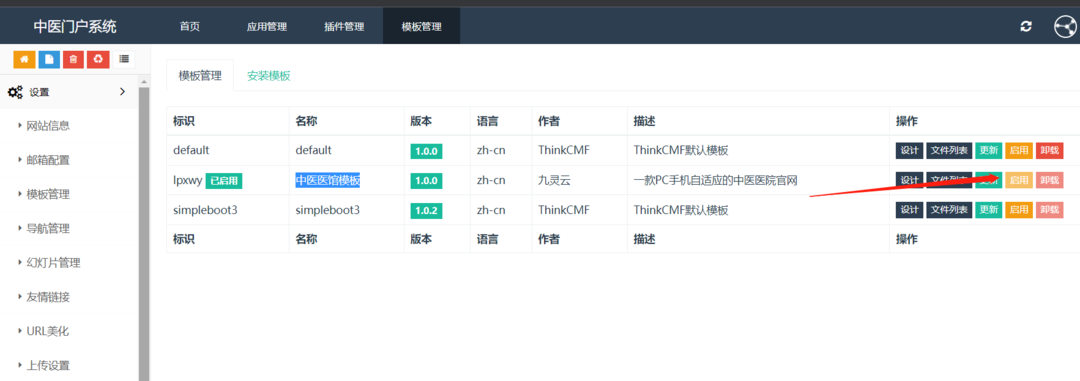This screenshot has width=1080, height=381.
Task: Click 文件列表 button for simpleboot3 template
Action: point(949,209)
